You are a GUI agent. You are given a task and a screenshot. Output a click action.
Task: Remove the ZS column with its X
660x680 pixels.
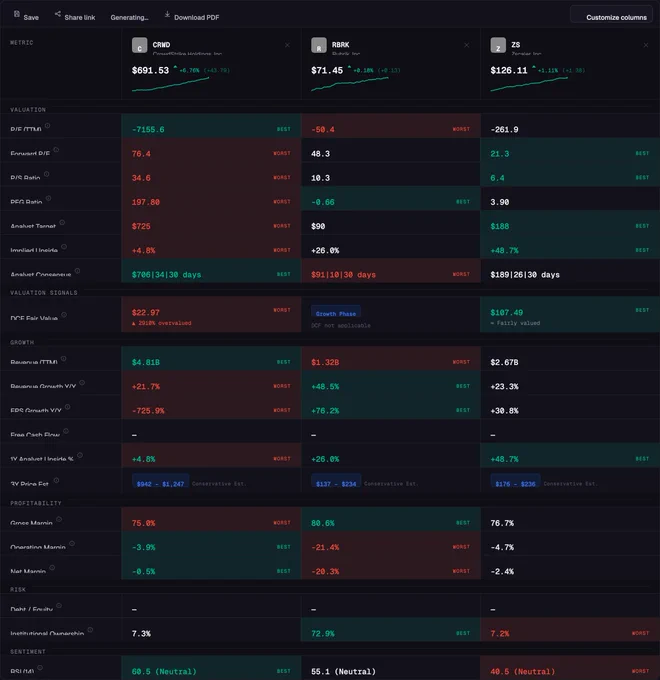pos(646,45)
